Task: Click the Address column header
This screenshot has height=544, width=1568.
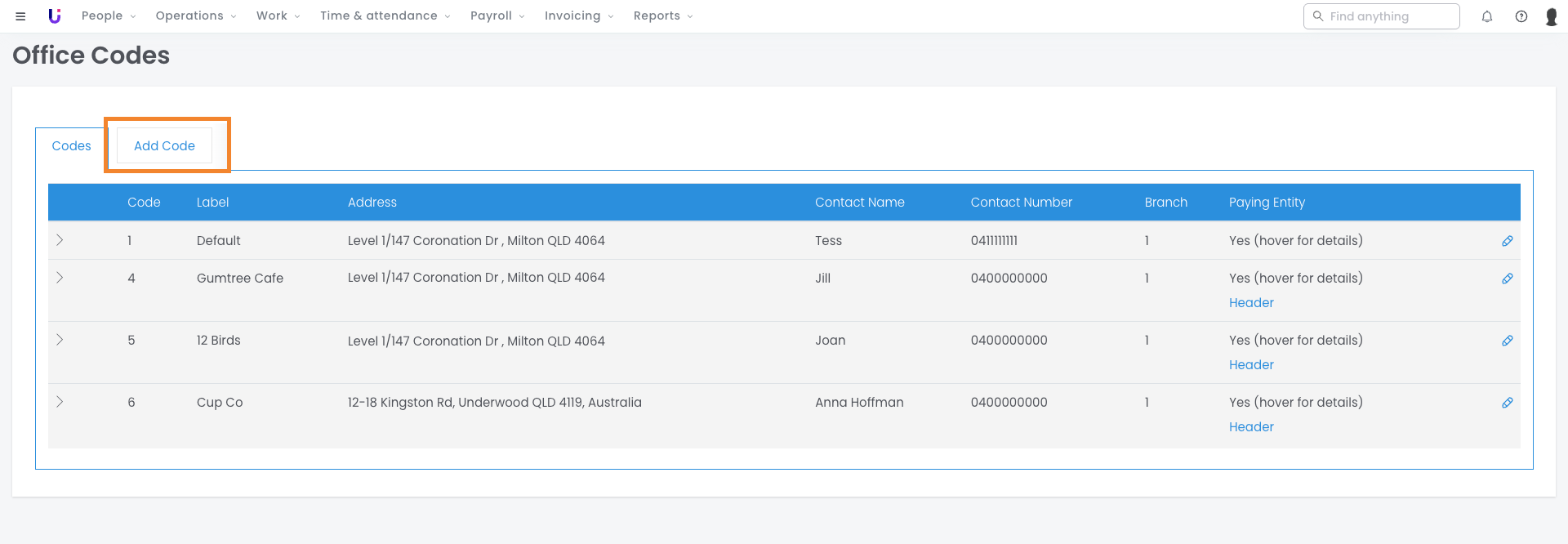Action: [x=372, y=203]
